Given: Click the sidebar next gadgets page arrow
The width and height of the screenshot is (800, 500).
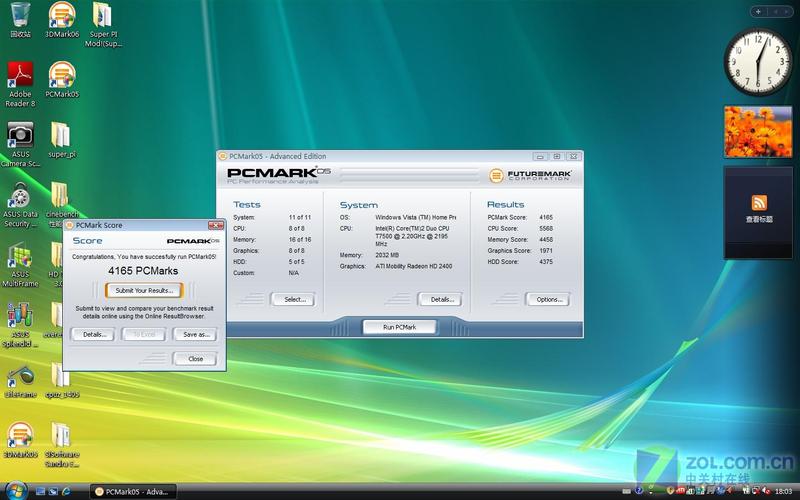Looking at the screenshot, I should pos(787,11).
